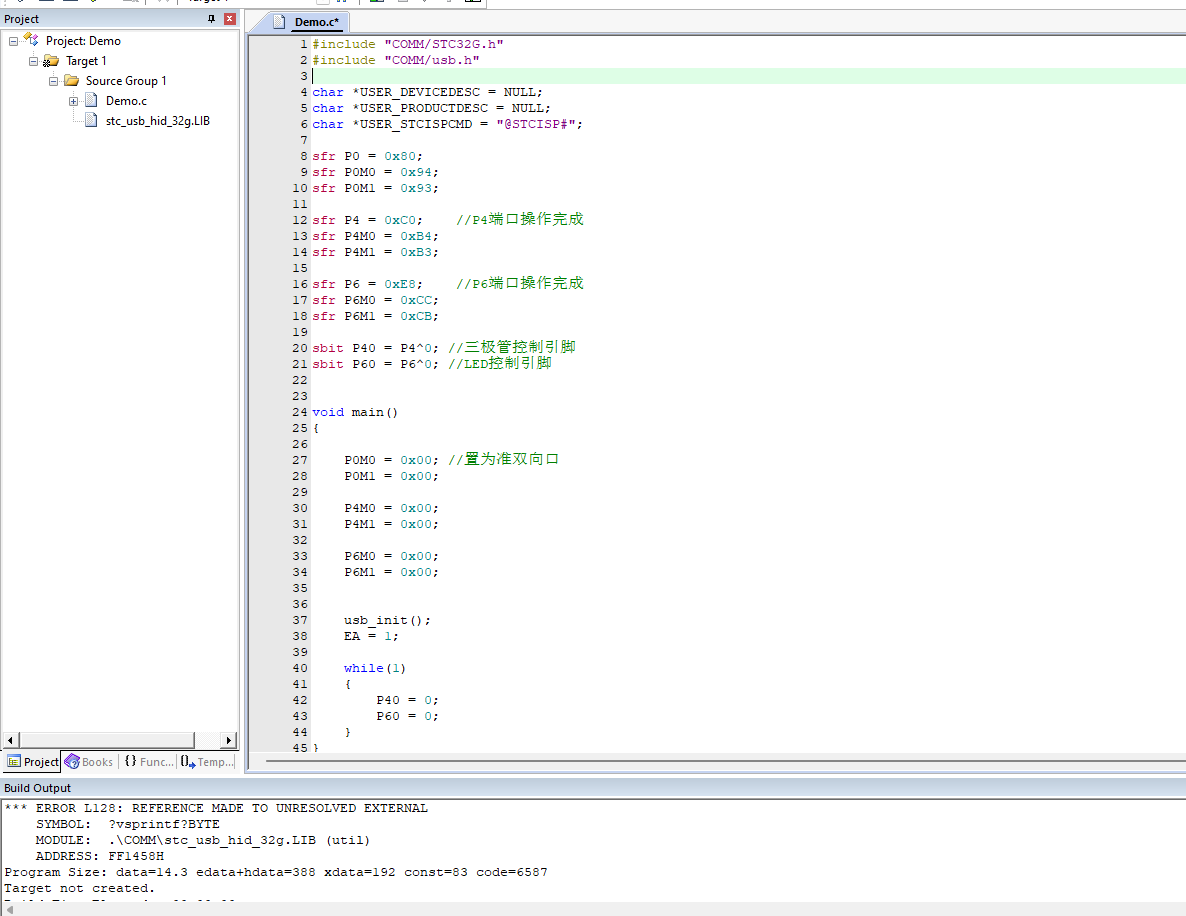Click the char *USER_DEVICEDESC = NULL line

tap(427, 92)
